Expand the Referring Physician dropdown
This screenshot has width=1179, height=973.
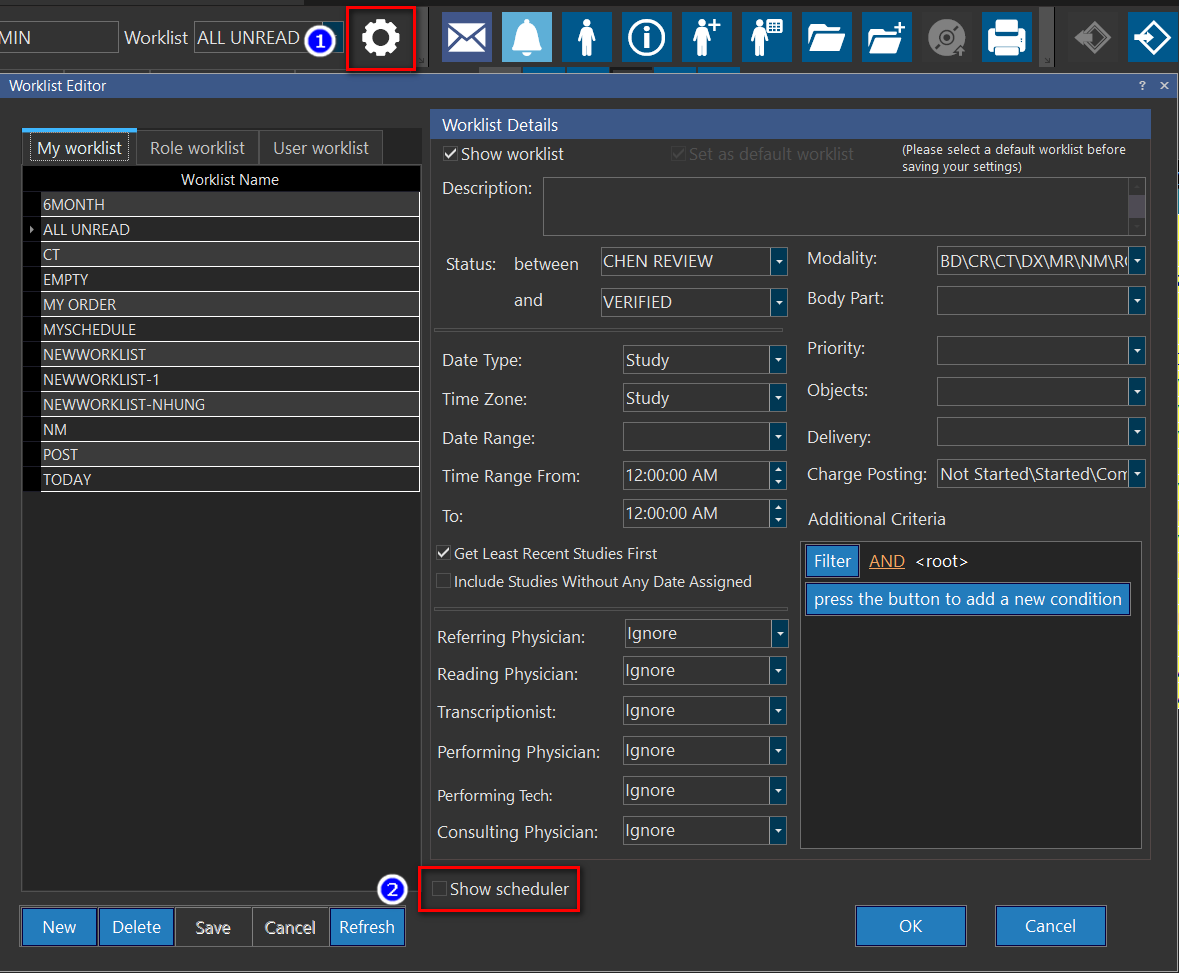(779, 634)
